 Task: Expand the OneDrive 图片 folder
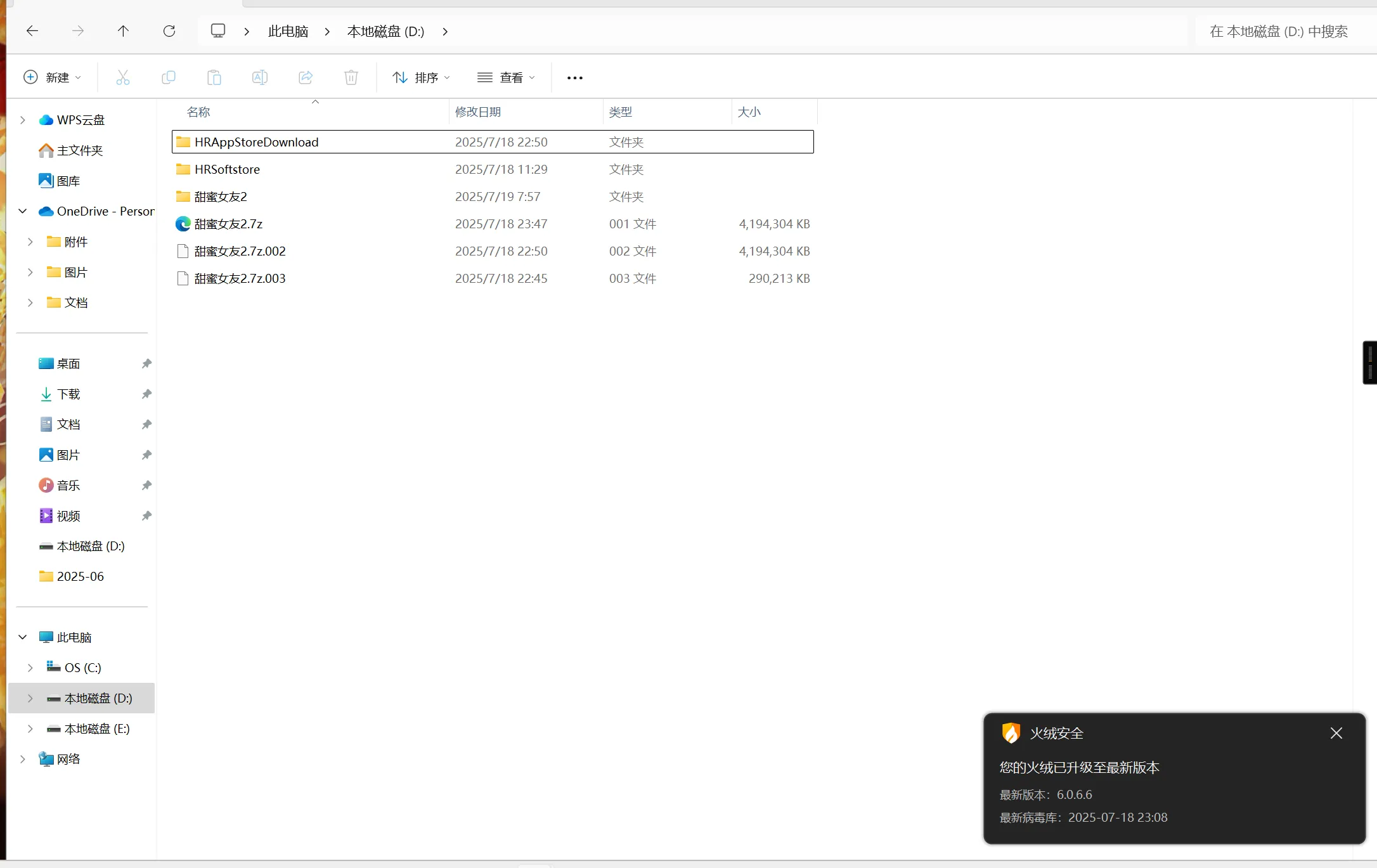click(x=30, y=272)
